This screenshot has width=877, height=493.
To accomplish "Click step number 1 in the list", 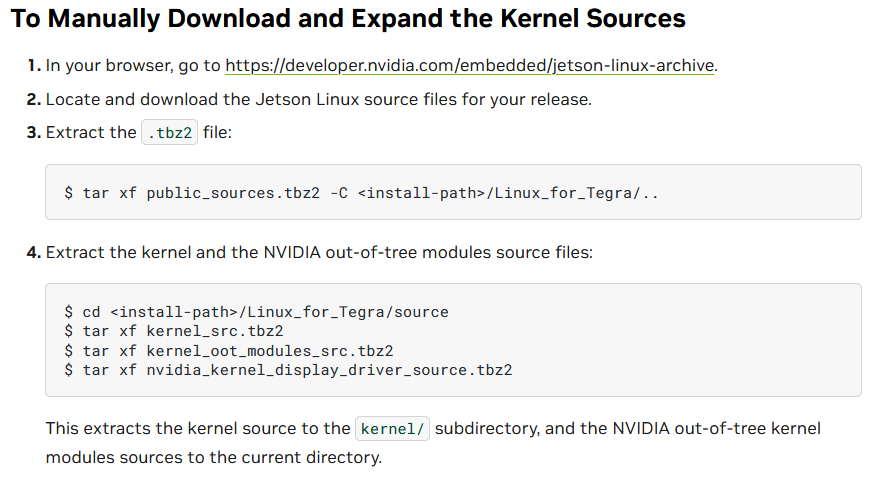I will pyautogui.click(x=34, y=66).
